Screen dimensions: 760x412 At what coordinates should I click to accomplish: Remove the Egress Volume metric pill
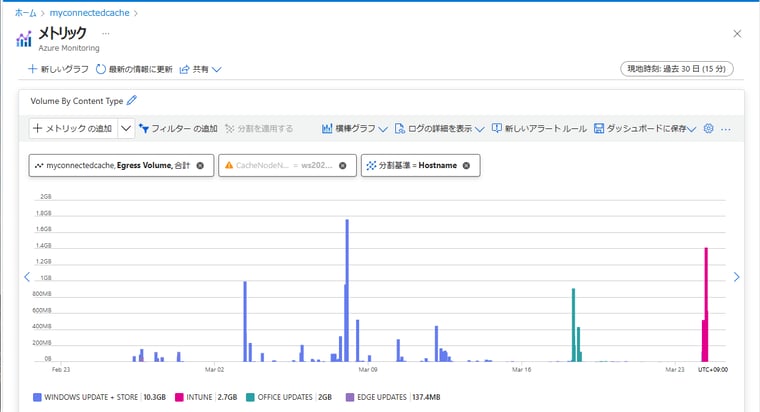click(200, 166)
